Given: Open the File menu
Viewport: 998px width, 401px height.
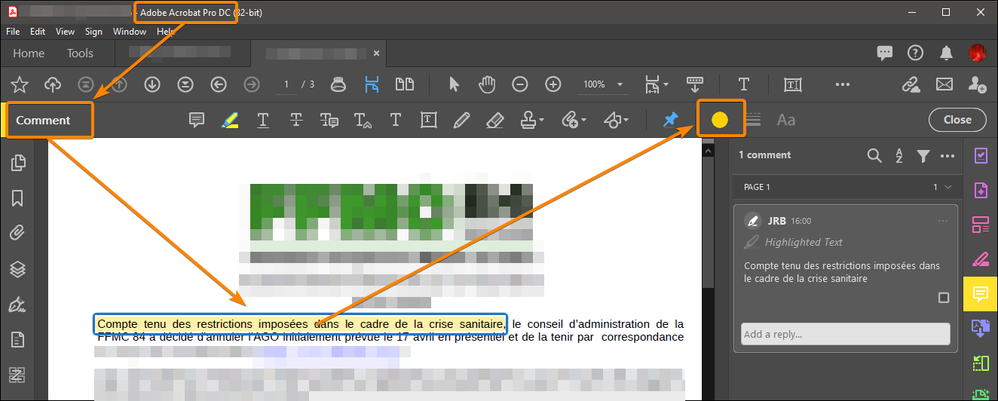Looking at the screenshot, I should click(13, 31).
